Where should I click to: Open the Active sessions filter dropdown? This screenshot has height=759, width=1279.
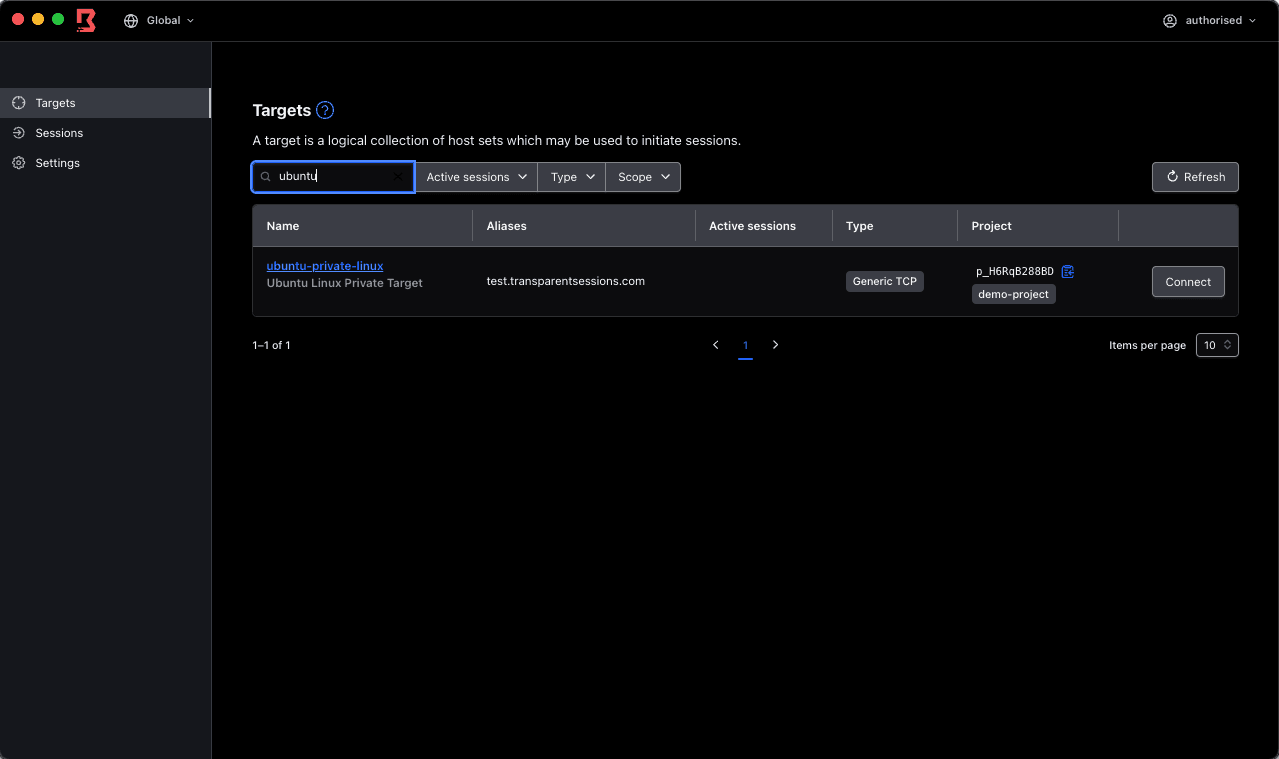click(x=476, y=177)
